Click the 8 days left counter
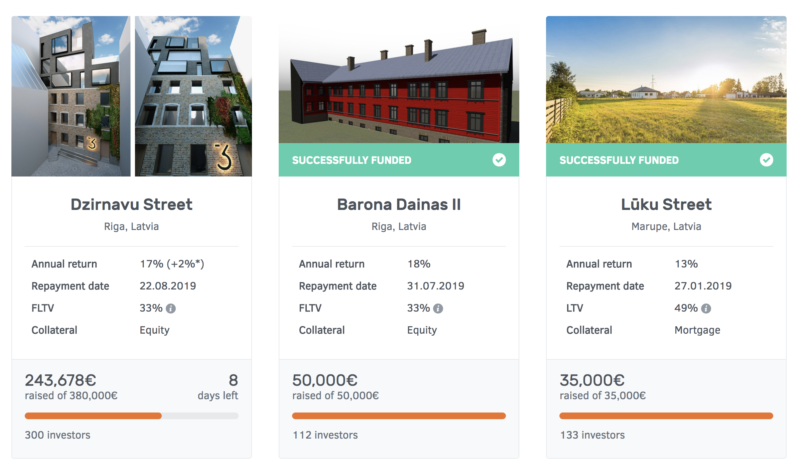This screenshot has height=466, width=800. 218,387
